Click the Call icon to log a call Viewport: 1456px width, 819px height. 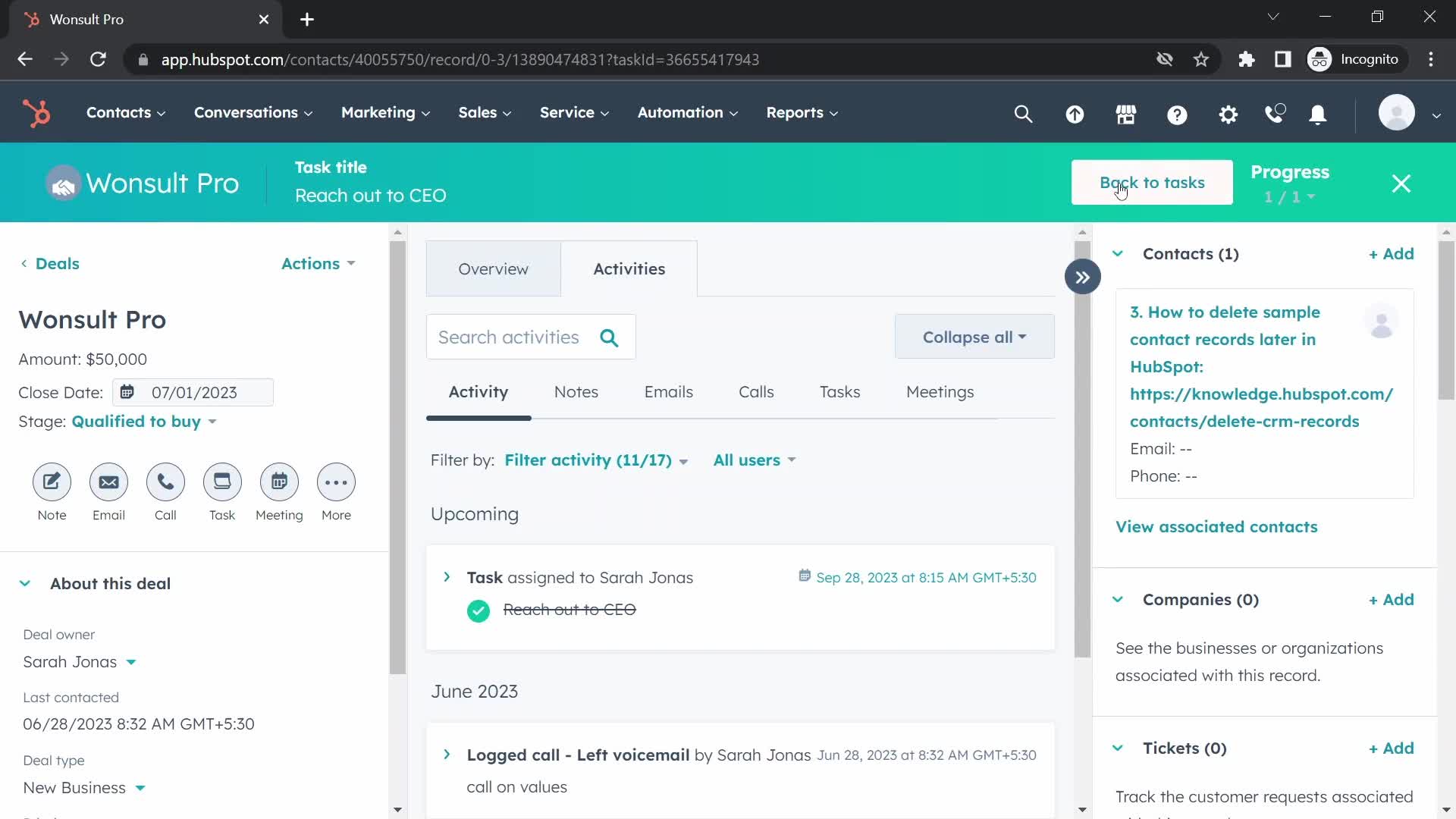click(165, 482)
